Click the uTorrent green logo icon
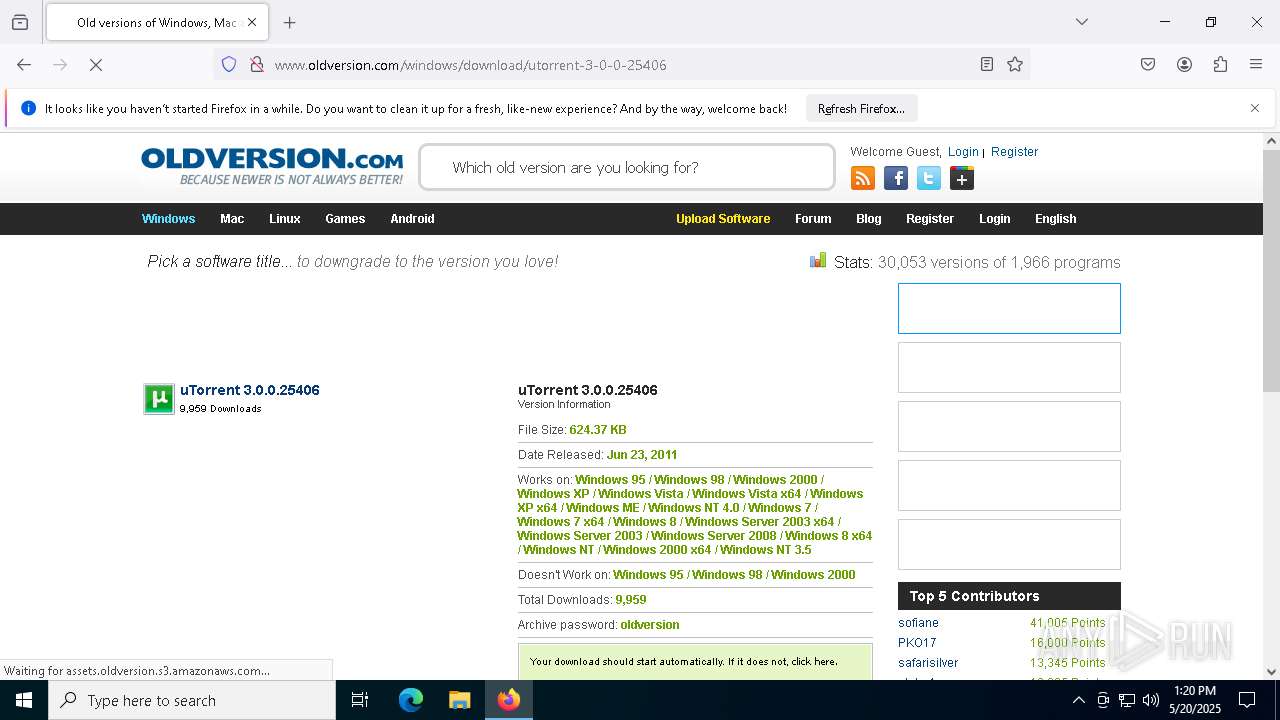 (159, 399)
